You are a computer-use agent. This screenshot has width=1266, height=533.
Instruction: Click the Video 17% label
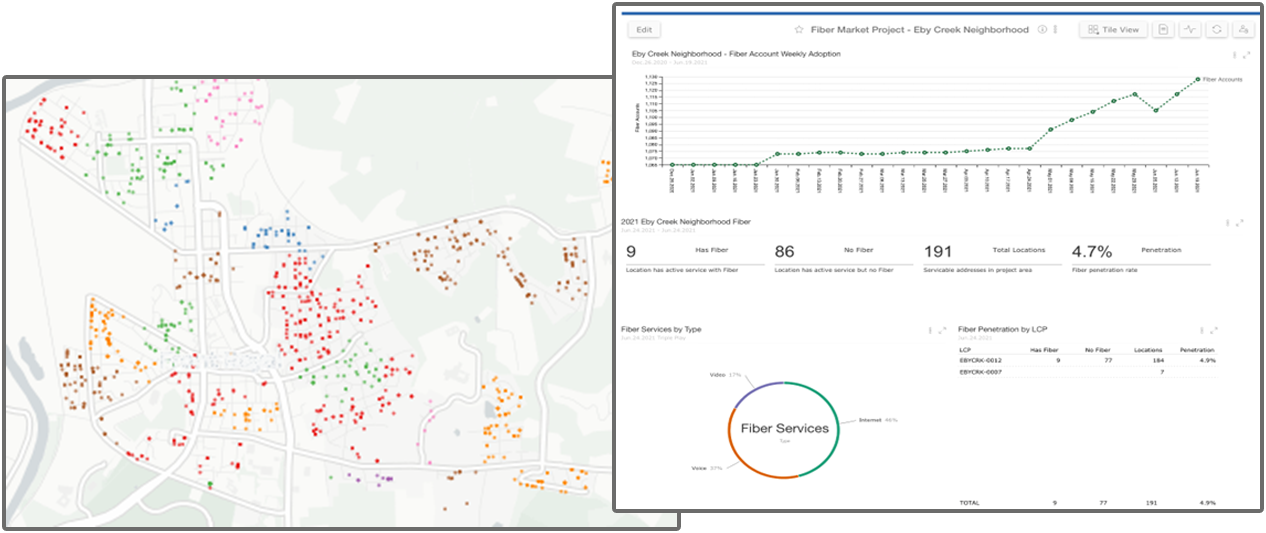coord(725,375)
